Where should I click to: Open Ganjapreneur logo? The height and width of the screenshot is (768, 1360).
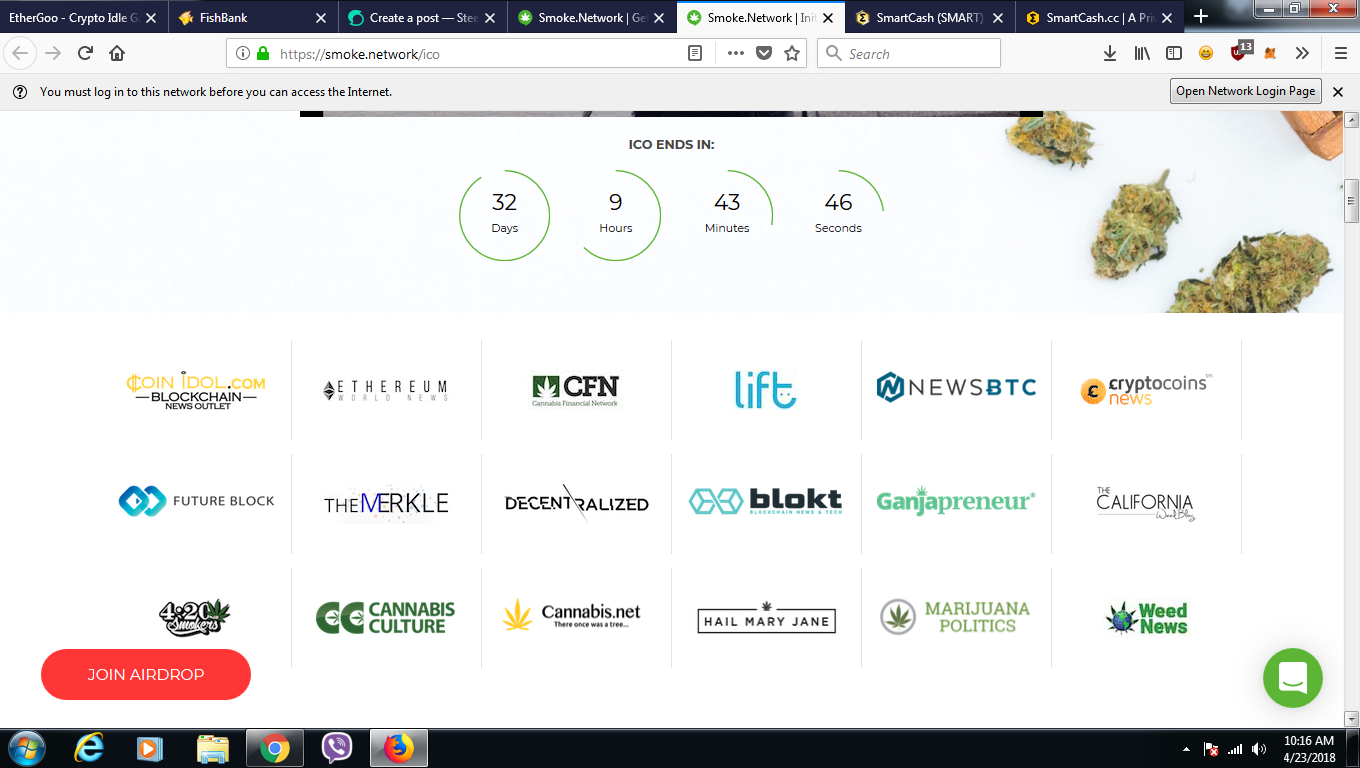pos(956,500)
